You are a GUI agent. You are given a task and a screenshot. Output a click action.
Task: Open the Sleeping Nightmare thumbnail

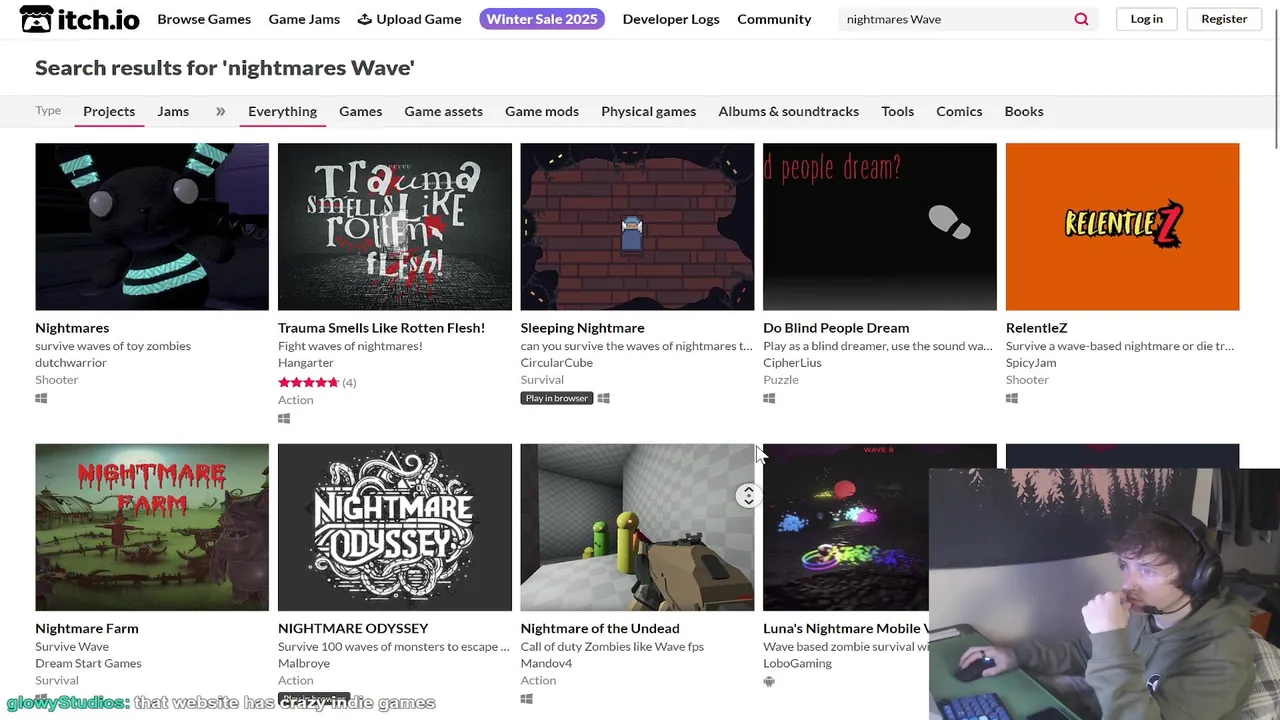click(x=637, y=227)
